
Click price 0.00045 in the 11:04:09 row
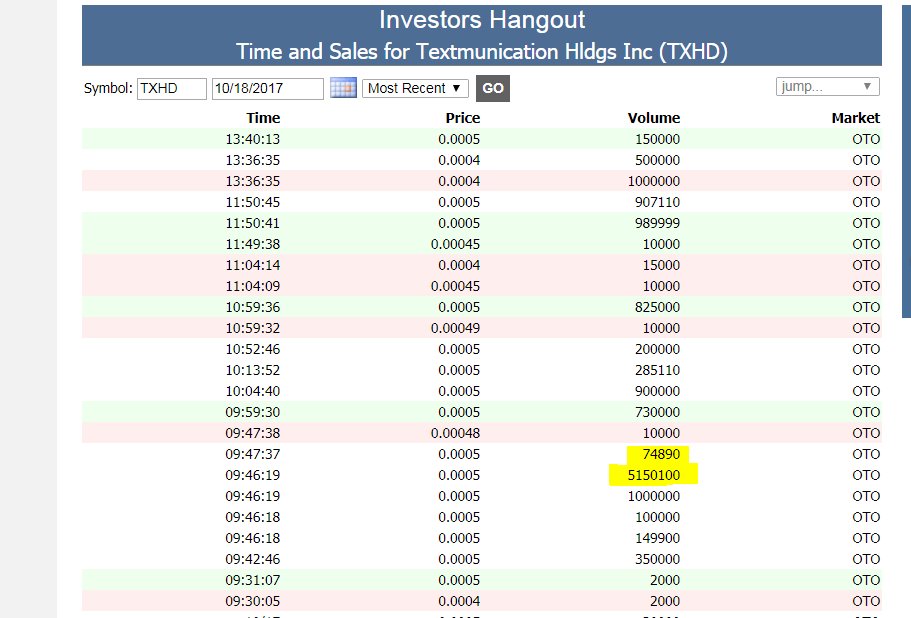click(456, 286)
